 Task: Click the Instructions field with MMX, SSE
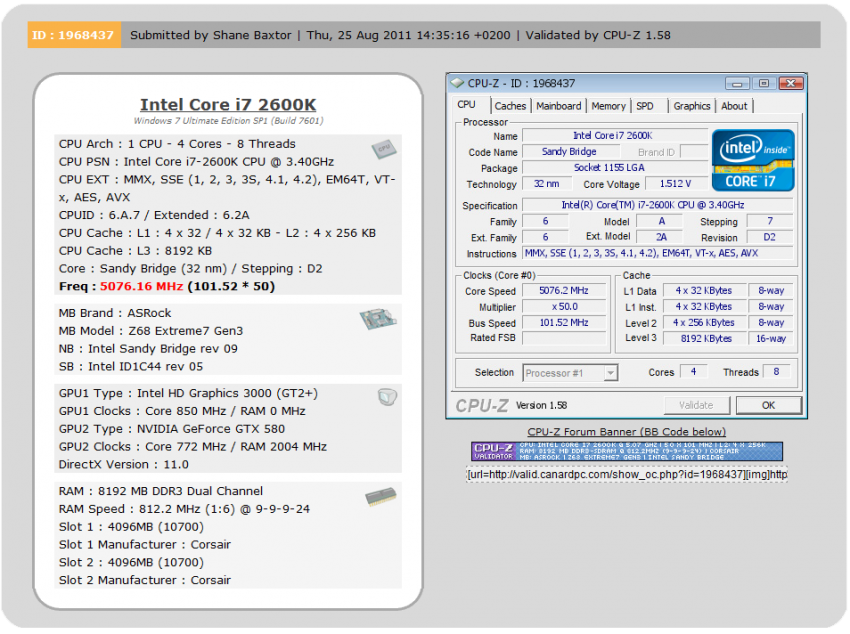[658, 253]
